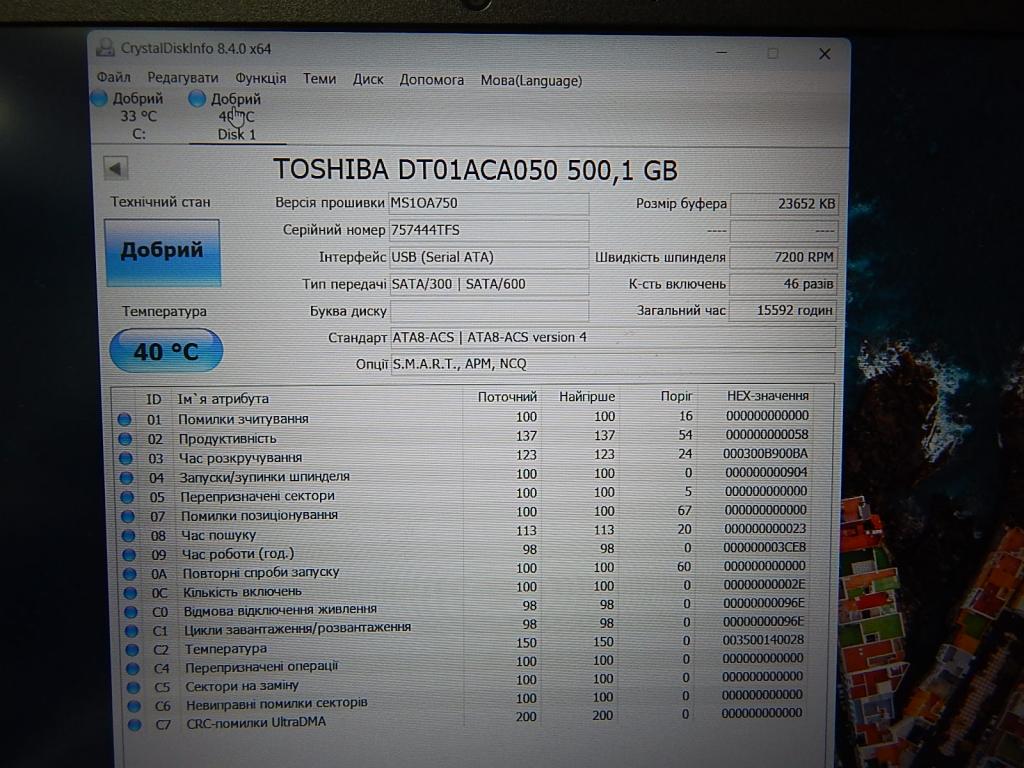
Task: Click the status dot for attribute C0
Action: [131, 612]
